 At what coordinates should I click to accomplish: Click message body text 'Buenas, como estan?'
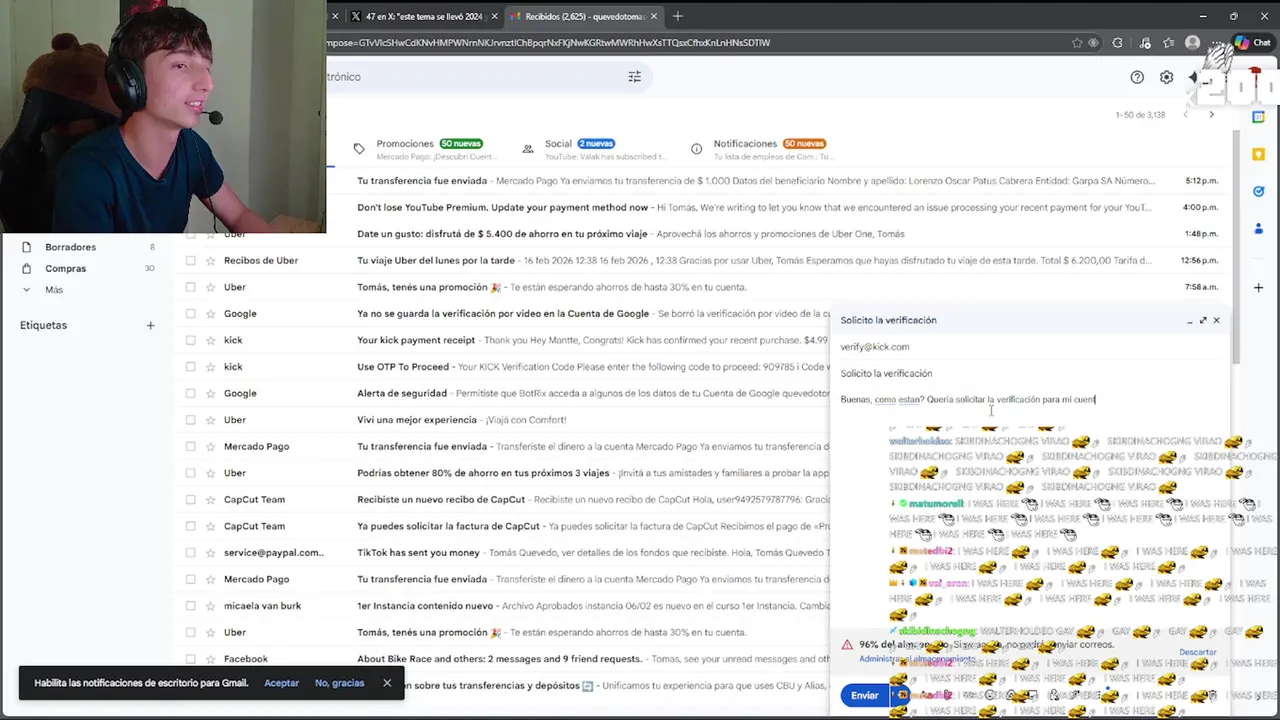click(881, 400)
